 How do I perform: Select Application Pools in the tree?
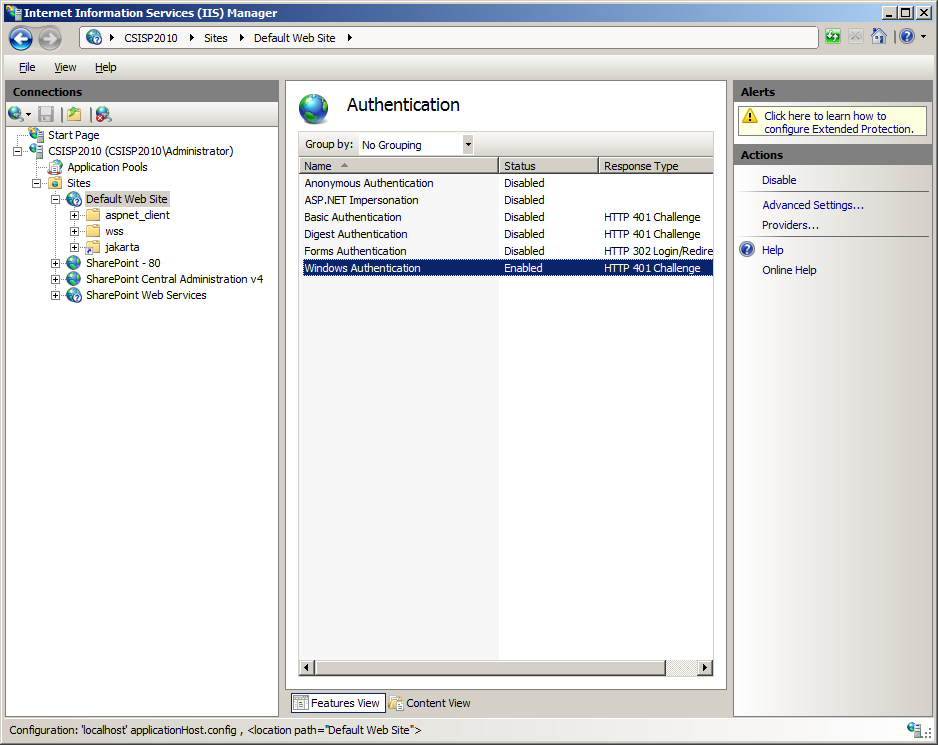107,167
